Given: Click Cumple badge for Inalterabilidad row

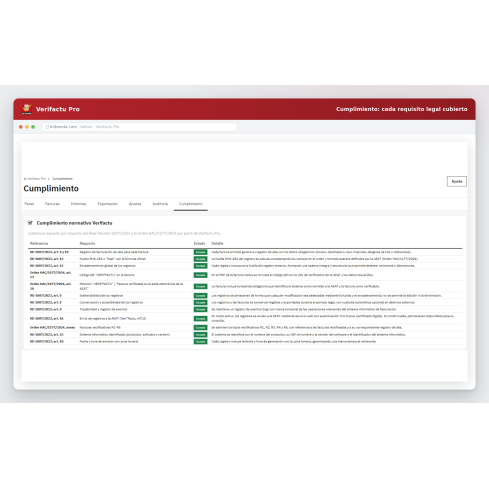Looking at the screenshot, I should click(200, 296).
